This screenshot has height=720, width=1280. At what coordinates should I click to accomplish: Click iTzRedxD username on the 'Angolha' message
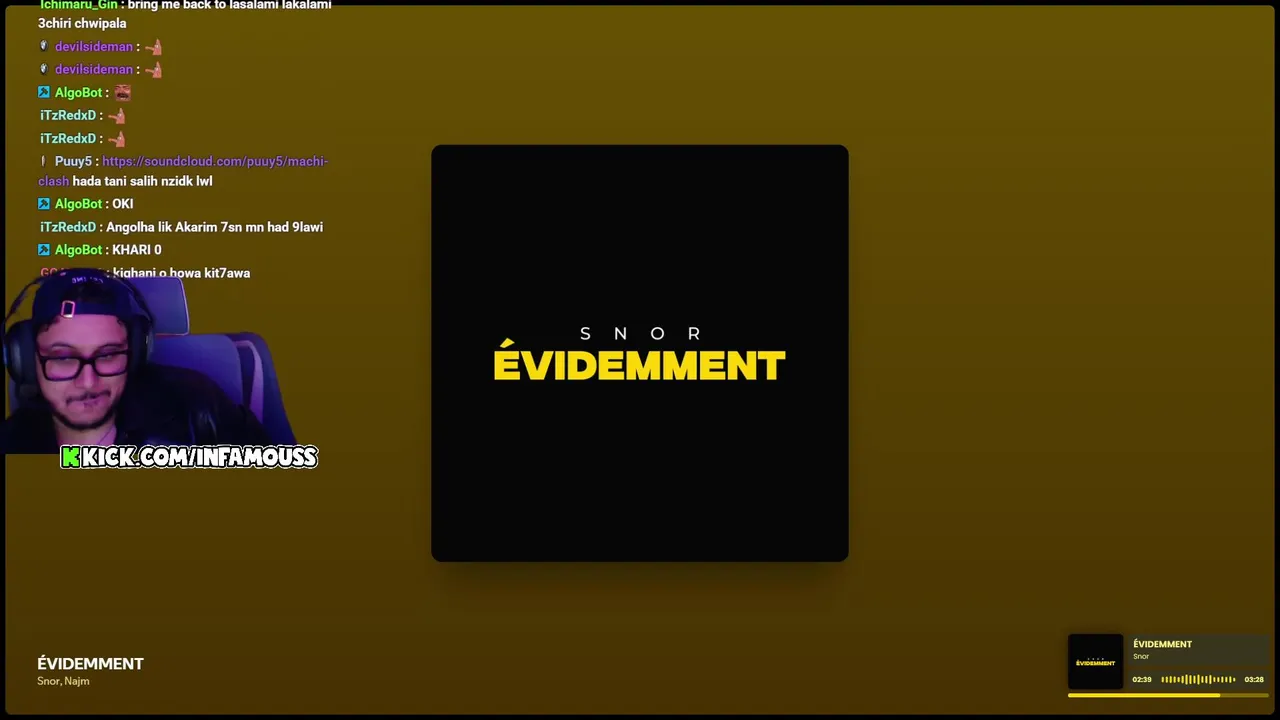click(x=68, y=227)
